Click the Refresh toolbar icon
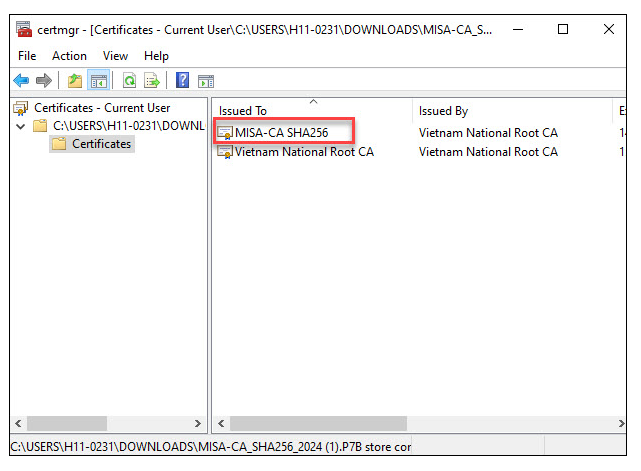The image size is (641, 471). [130, 81]
